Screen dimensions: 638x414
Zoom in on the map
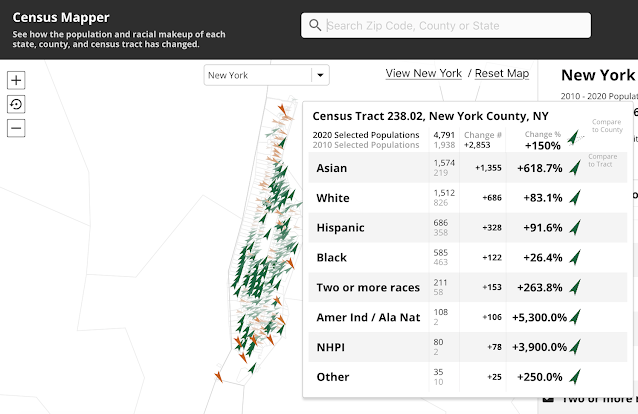17,80
